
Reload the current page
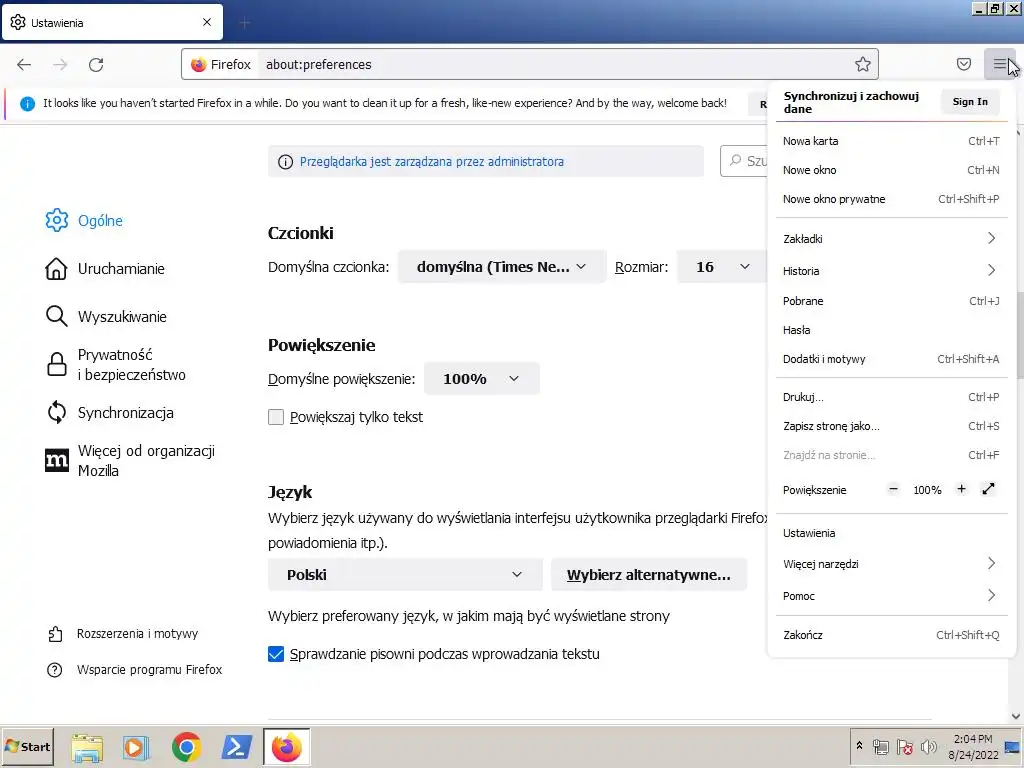(96, 64)
